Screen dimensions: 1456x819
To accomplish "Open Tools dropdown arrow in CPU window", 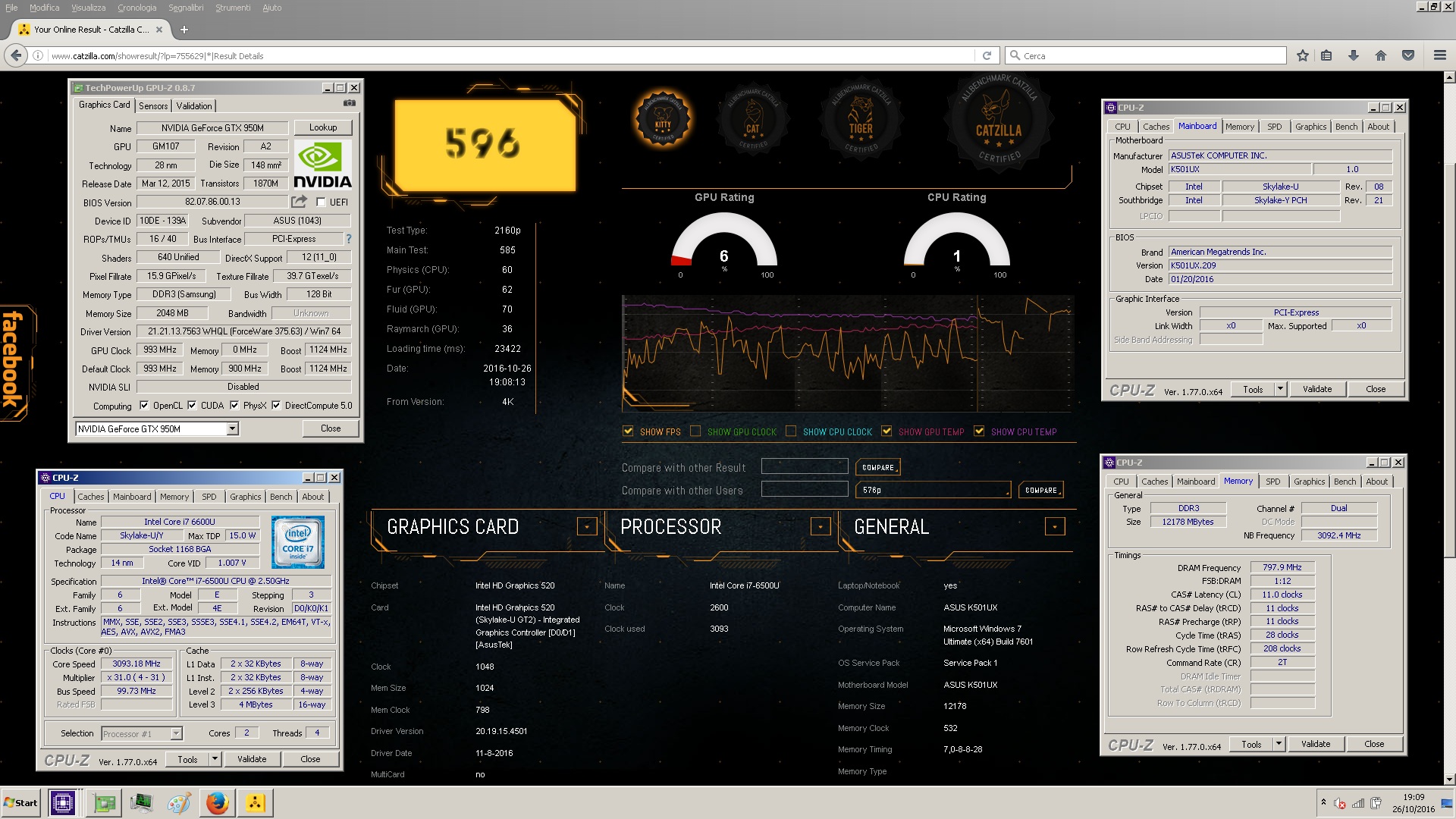I will pos(215,759).
